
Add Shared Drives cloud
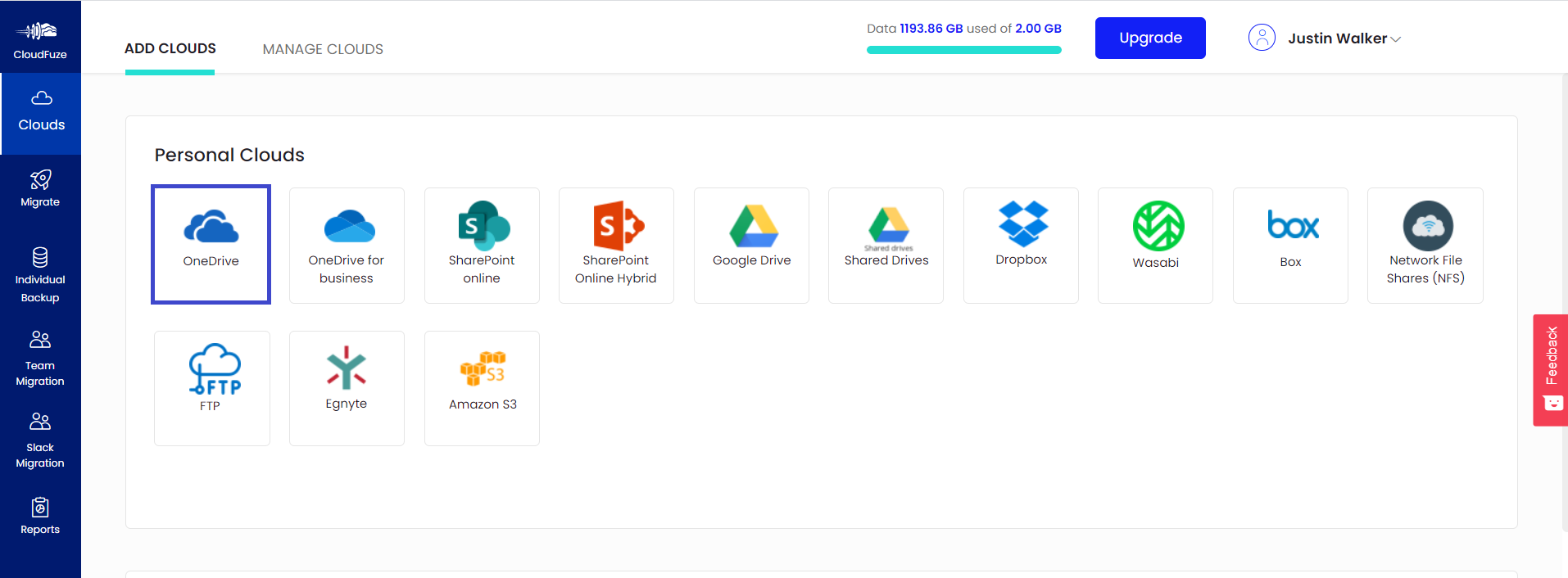click(886, 246)
